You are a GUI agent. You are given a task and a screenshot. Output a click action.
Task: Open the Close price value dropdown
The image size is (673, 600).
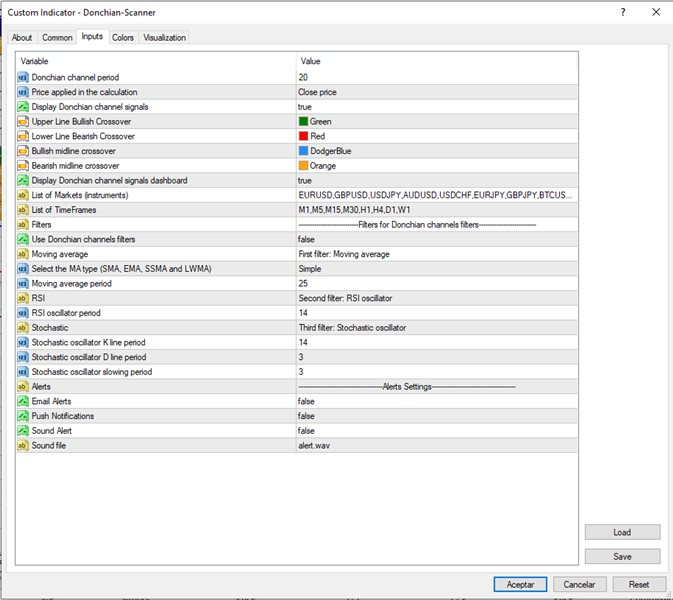point(437,92)
